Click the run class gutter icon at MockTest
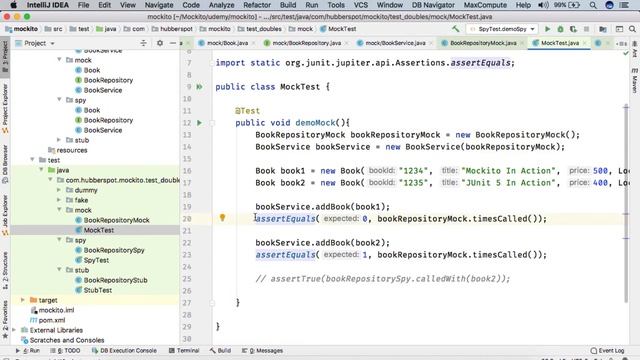 (x=200, y=87)
